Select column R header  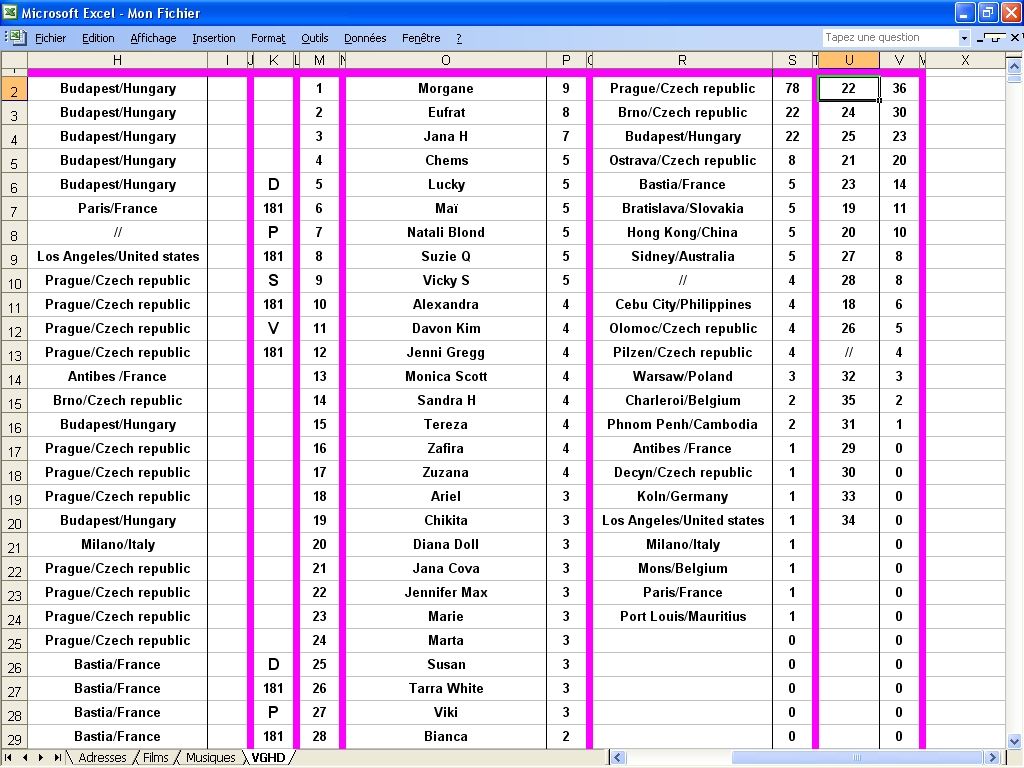[x=682, y=60]
